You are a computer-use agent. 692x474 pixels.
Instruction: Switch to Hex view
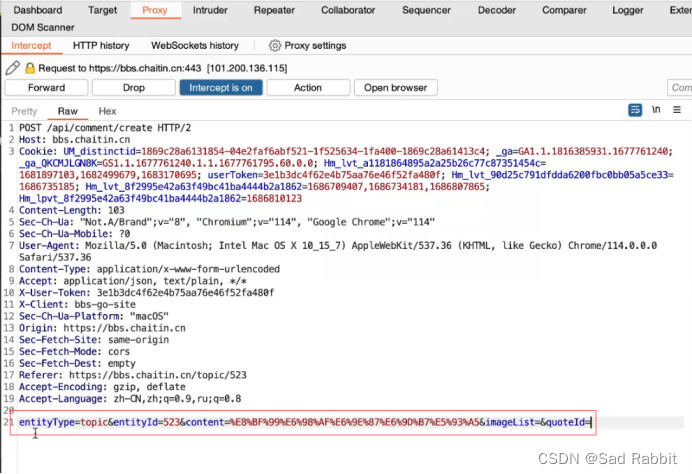point(107,111)
